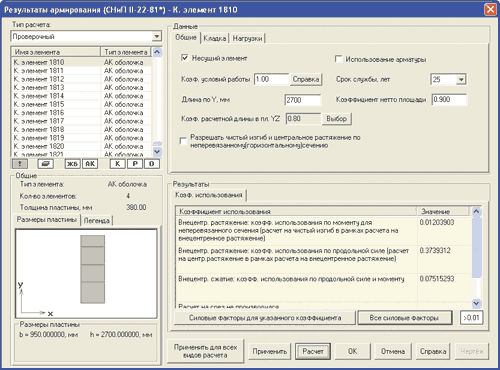
Task: Toggle the P filter button
Action: tap(135, 164)
